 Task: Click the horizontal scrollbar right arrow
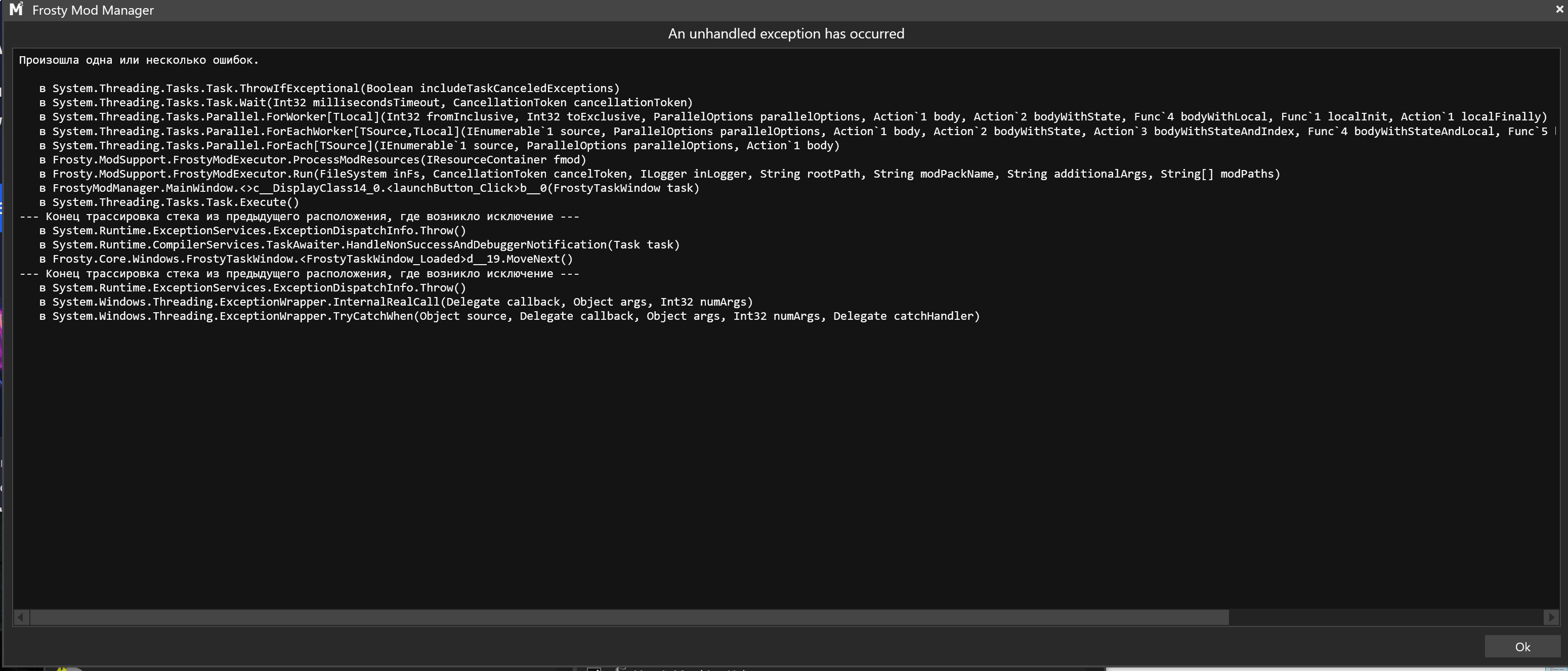pyautogui.click(x=1551, y=617)
